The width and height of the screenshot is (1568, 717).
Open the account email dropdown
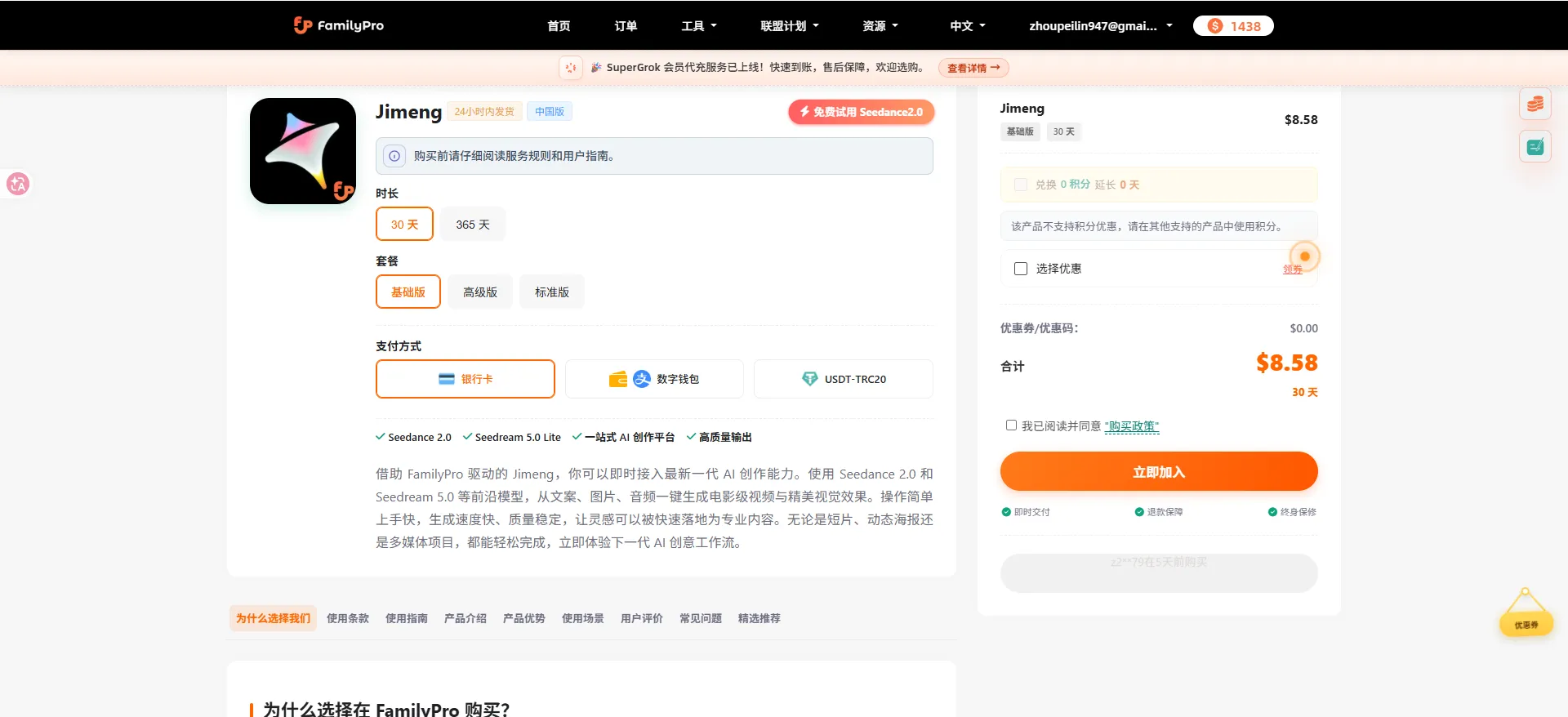(x=1100, y=26)
